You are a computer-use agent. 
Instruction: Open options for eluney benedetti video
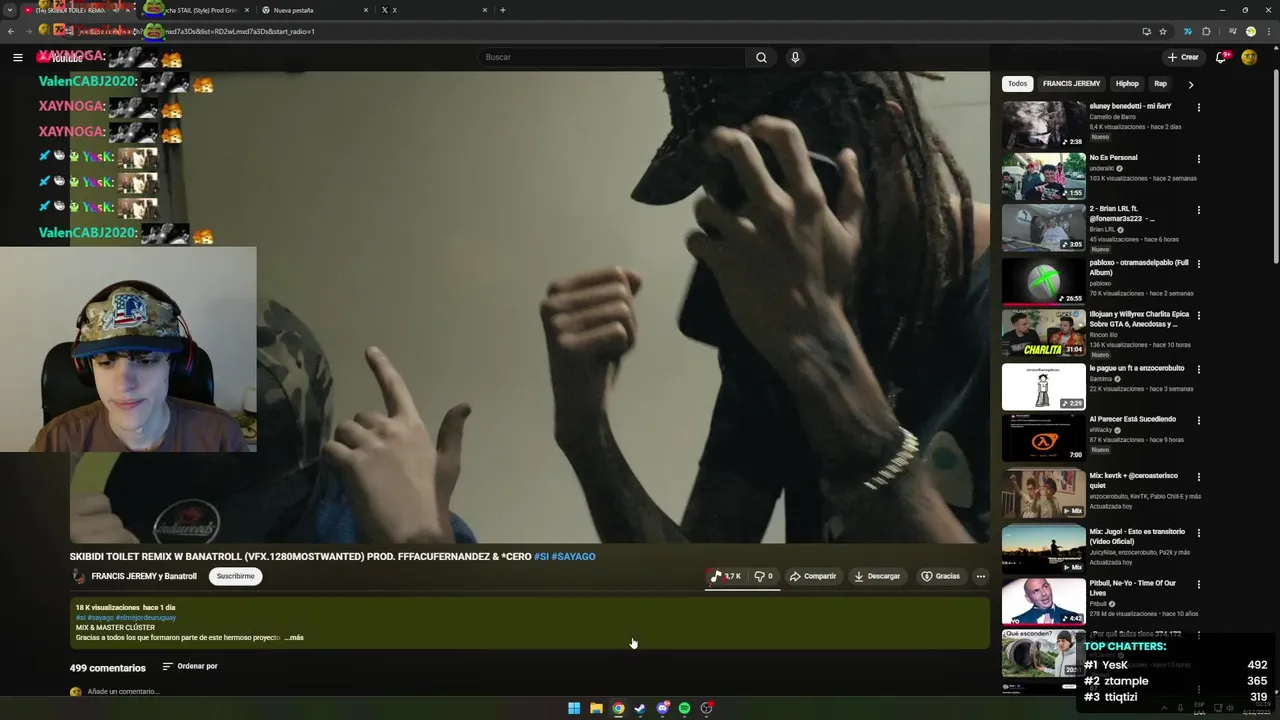(1198, 107)
